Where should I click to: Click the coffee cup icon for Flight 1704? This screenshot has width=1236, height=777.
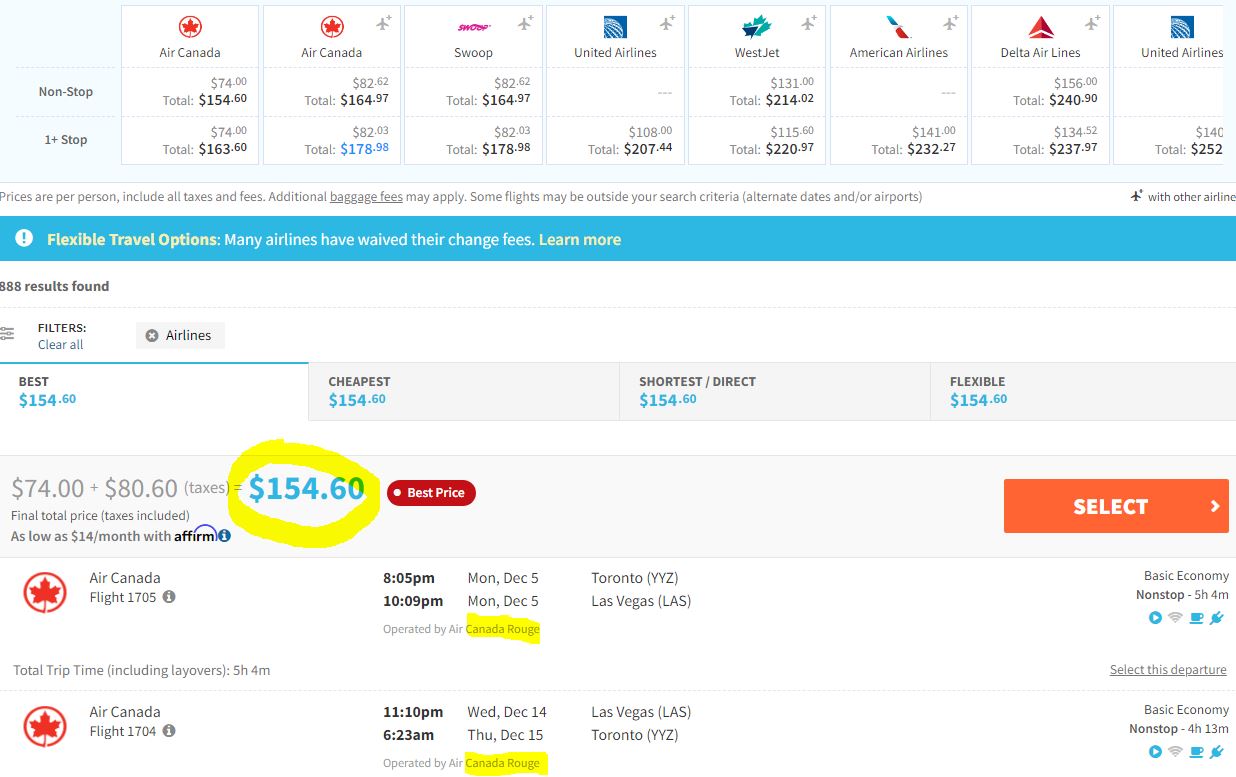tap(1196, 752)
